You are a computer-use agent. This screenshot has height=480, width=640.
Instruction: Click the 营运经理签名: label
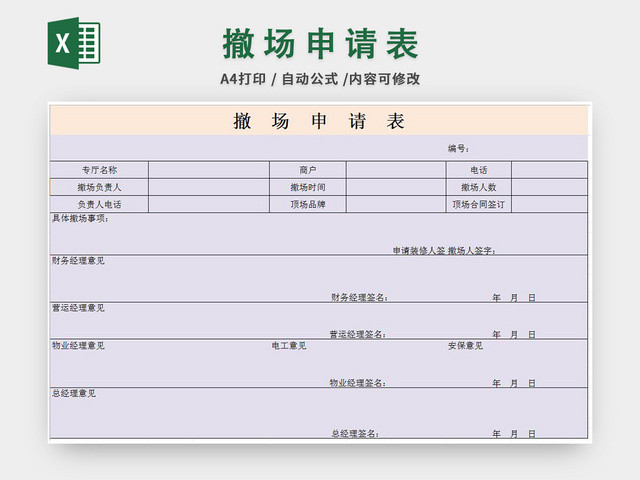pyautogui.click(x=358, y=334)
